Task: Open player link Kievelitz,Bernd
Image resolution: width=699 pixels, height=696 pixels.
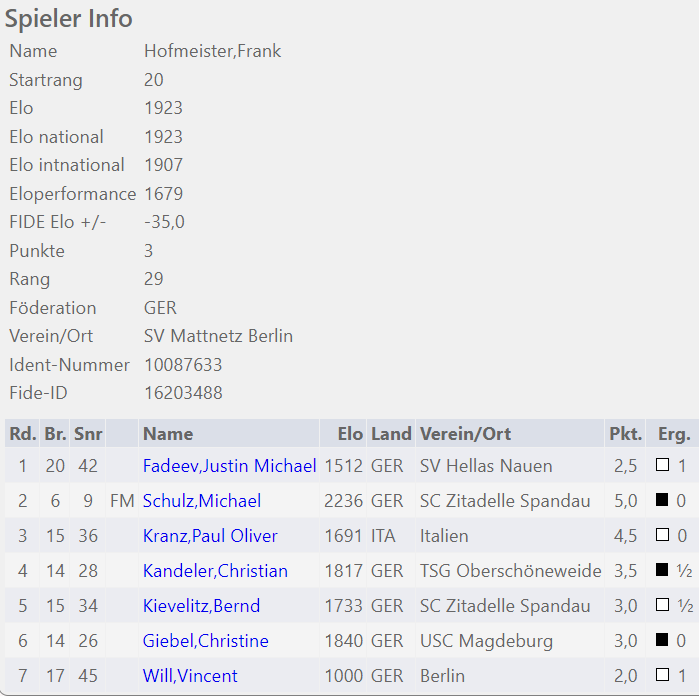Action: [x=201, y=605]
